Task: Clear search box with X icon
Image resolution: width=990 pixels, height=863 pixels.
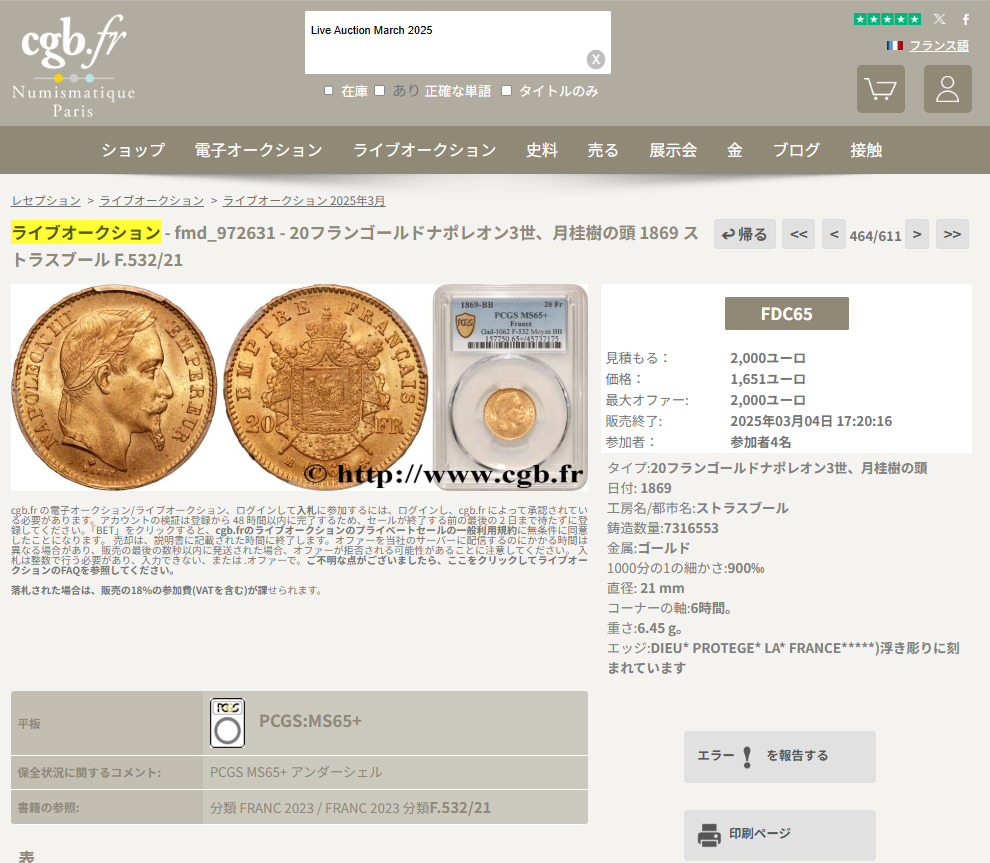Action: pyautogui.click(x=595, y=59)
